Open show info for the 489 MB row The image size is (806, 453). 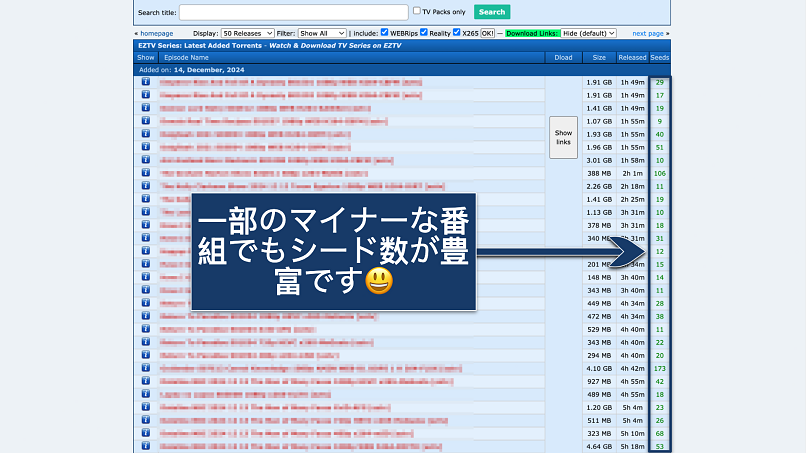point(145,394)
